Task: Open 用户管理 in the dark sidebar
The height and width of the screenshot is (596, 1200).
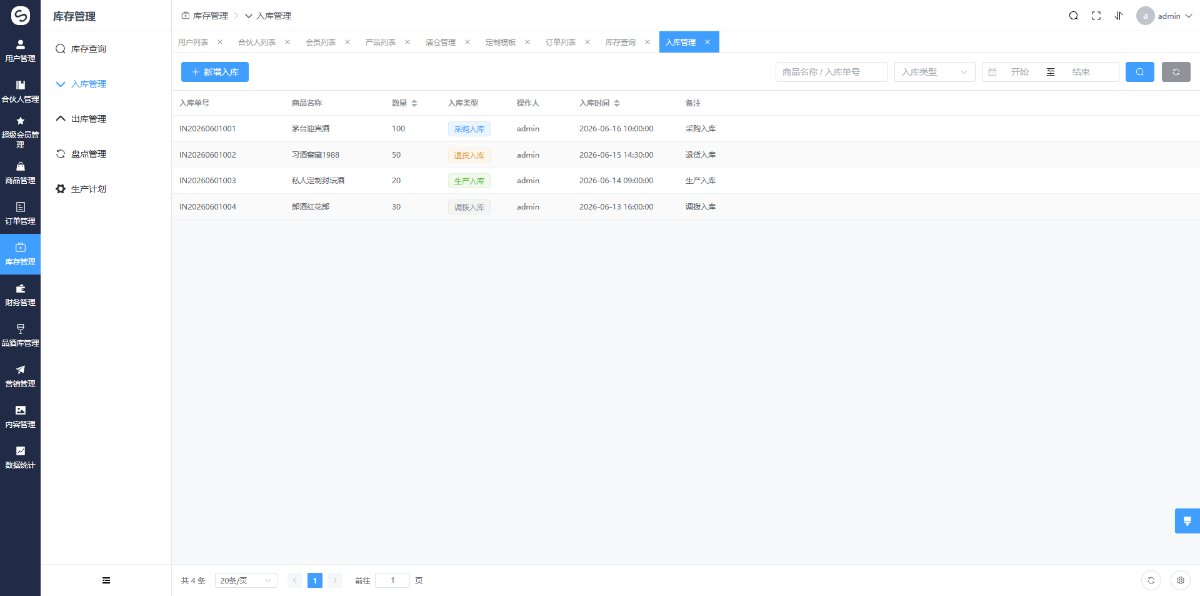Action: point(20,50)
